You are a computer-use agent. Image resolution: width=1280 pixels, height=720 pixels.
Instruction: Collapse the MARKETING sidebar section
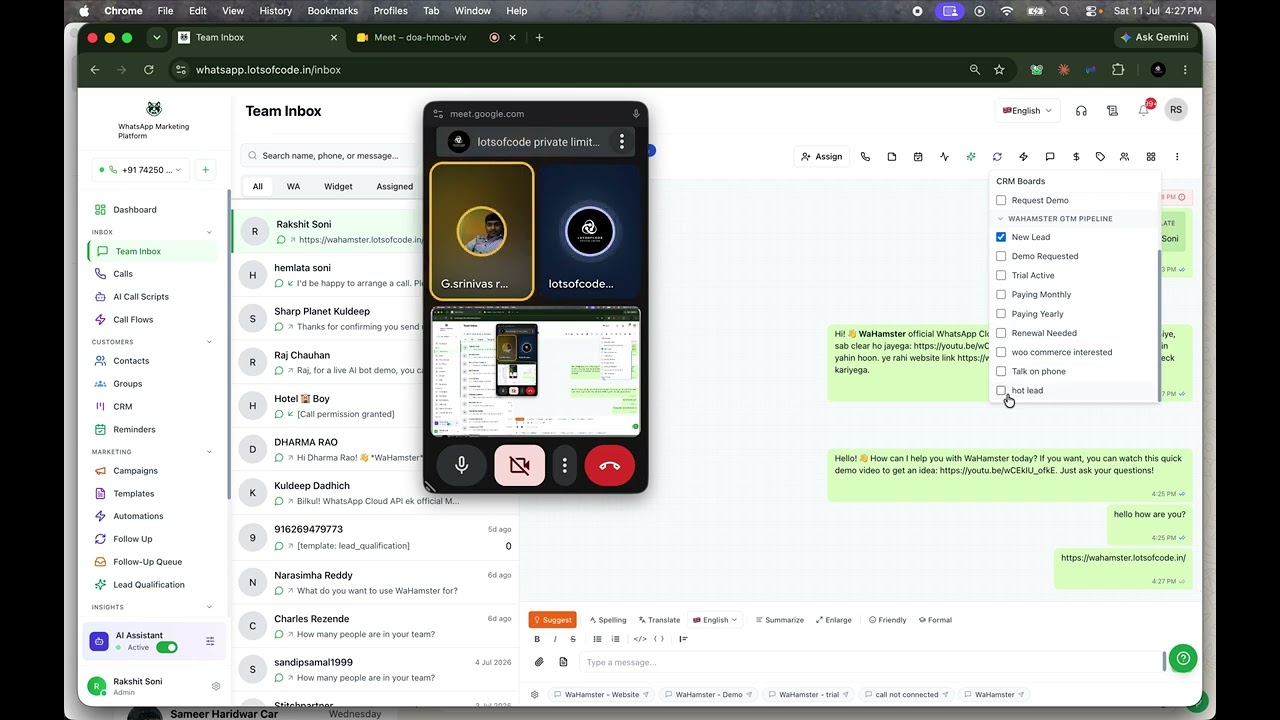[x=209, y=452]
